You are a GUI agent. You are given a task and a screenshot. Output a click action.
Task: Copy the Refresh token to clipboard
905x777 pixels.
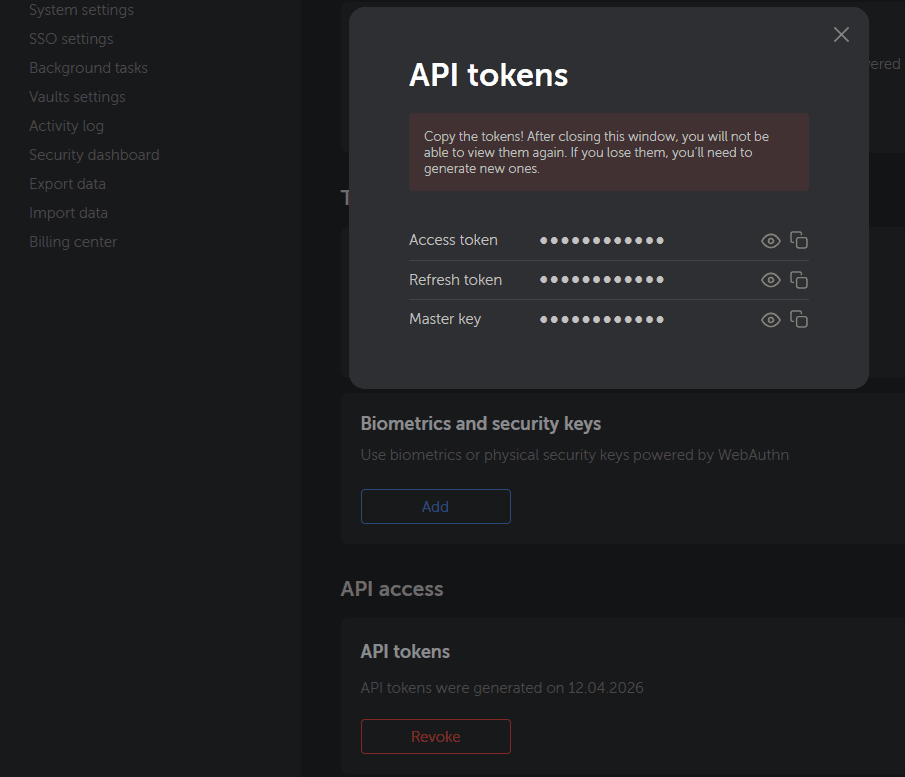click(x=799, y=280)
